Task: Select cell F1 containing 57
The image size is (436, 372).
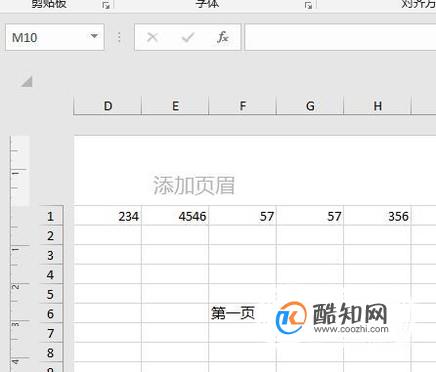Action: coord(243,216)
